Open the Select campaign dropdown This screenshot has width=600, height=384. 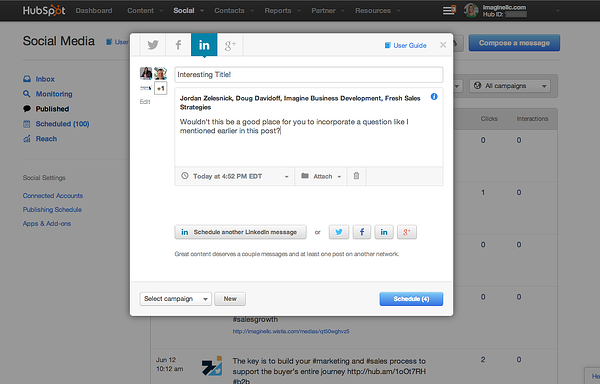click(176, 299)
